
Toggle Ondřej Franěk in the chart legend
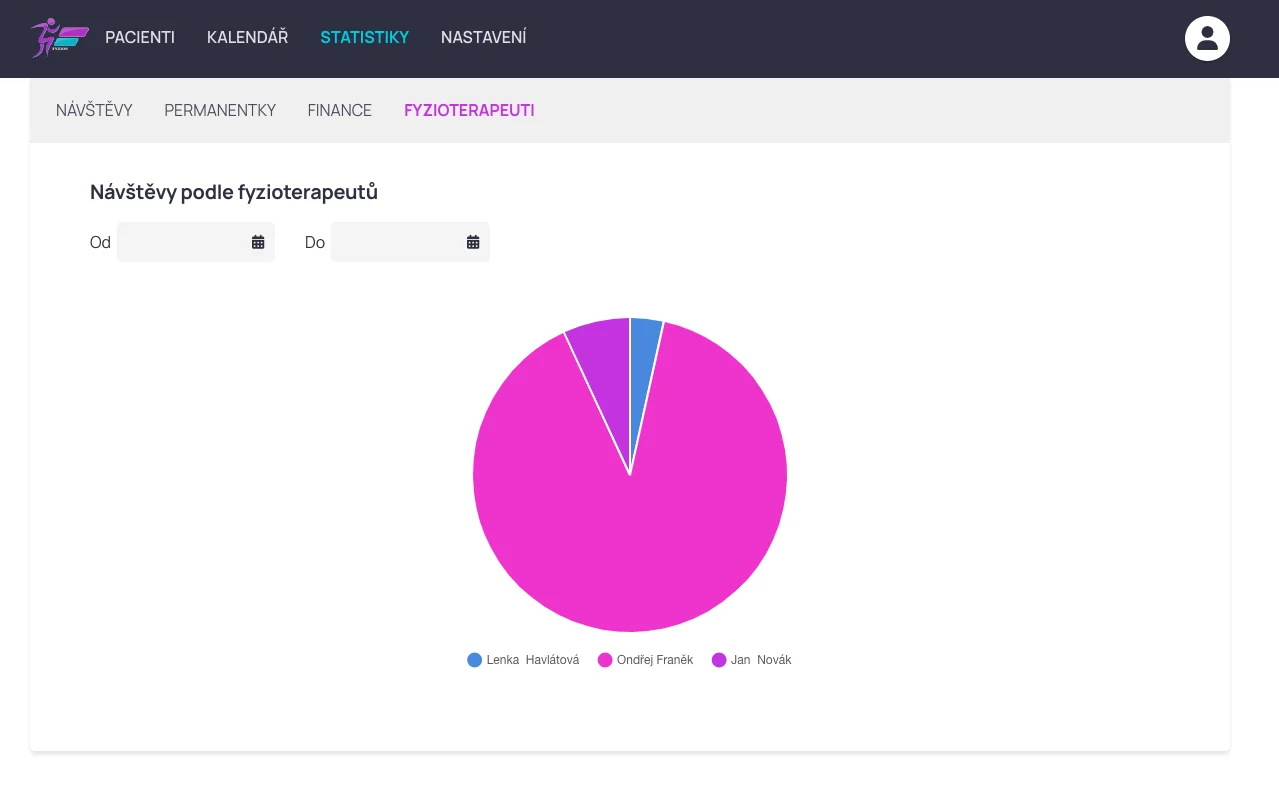tap(645, 660)
